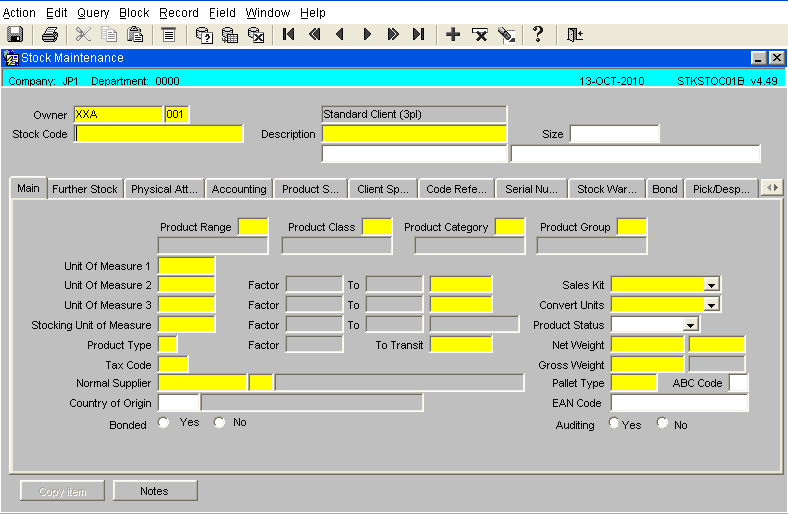This screenshot has width=788, height=514.
Task: Click the Size input field
Action: (x=614, y=134)
